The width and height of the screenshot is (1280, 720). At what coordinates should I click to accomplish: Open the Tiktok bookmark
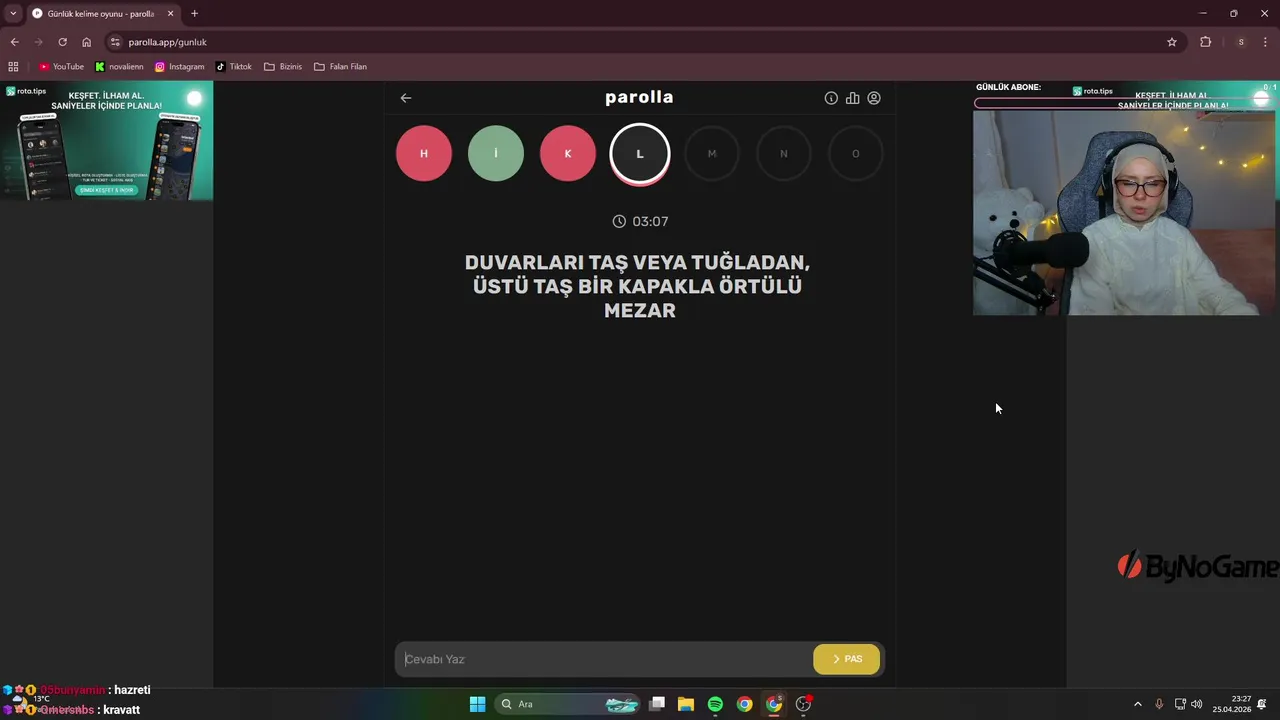click(234, 67)
